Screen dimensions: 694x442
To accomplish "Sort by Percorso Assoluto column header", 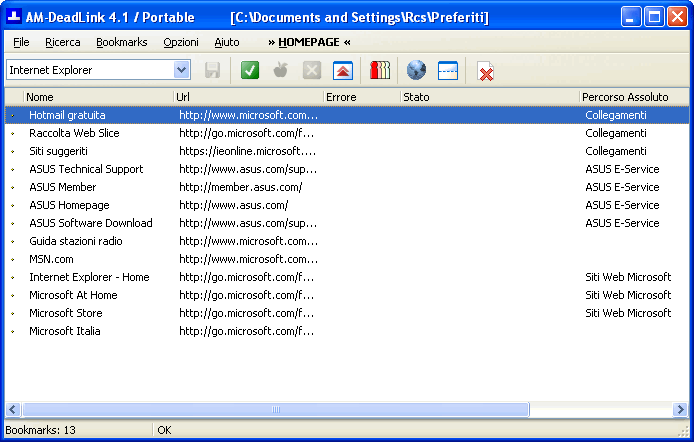I will pos(634,97).
